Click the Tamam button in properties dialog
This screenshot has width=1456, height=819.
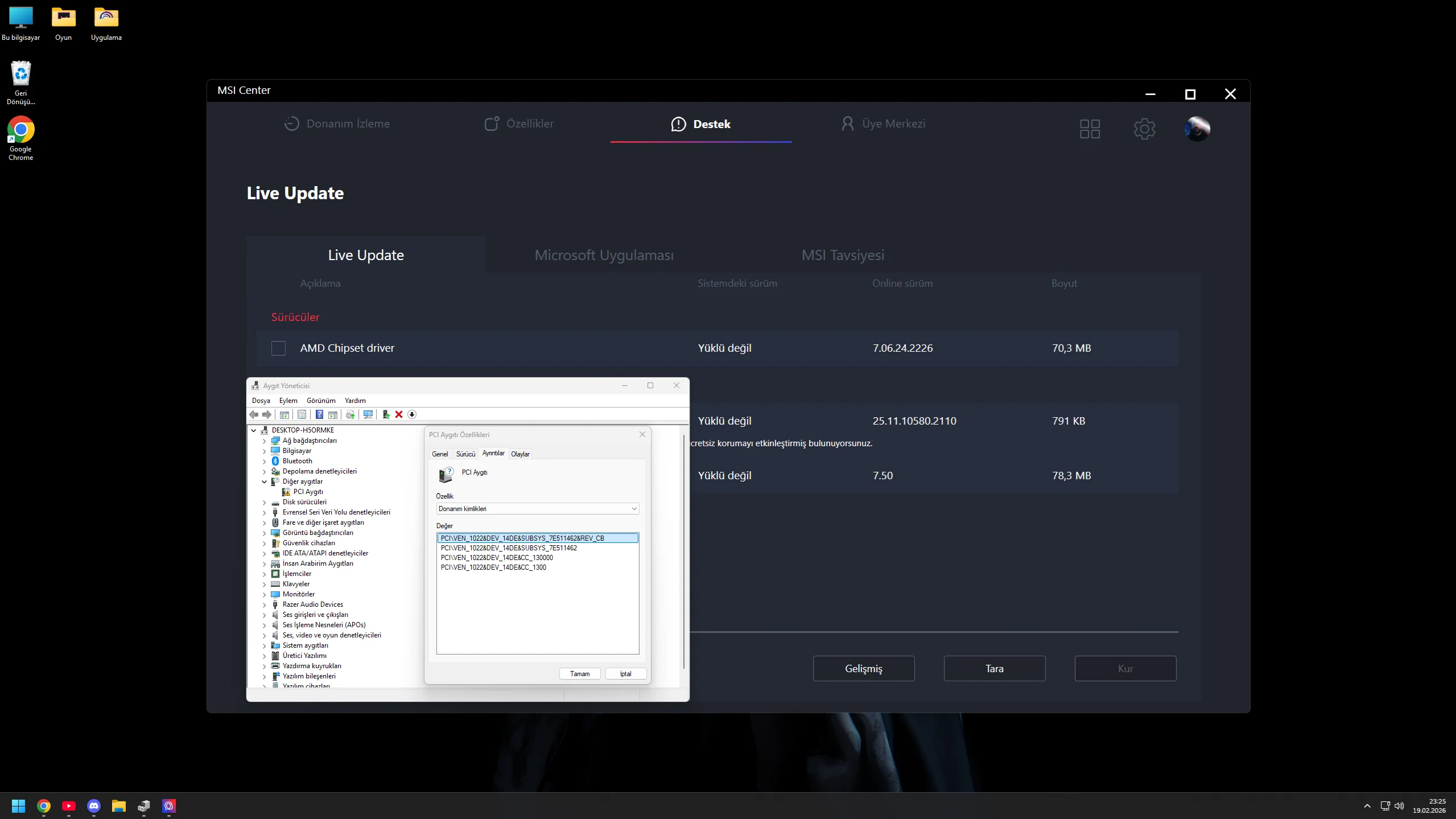pyautogui.click(x=580, y=674)
